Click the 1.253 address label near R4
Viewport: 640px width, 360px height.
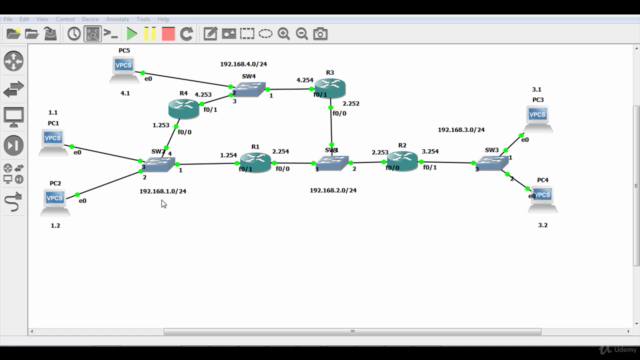click(161, 125)
